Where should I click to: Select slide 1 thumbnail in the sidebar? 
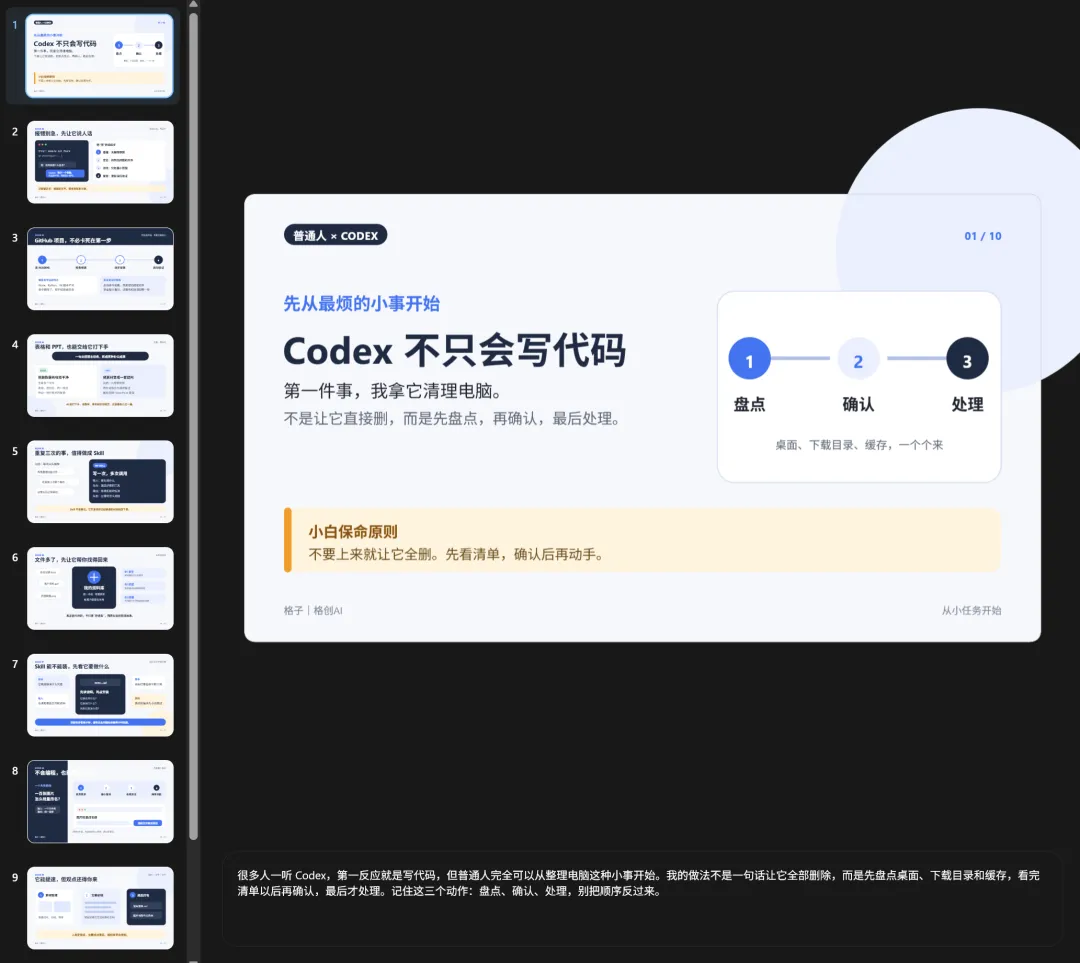[100, 56]
